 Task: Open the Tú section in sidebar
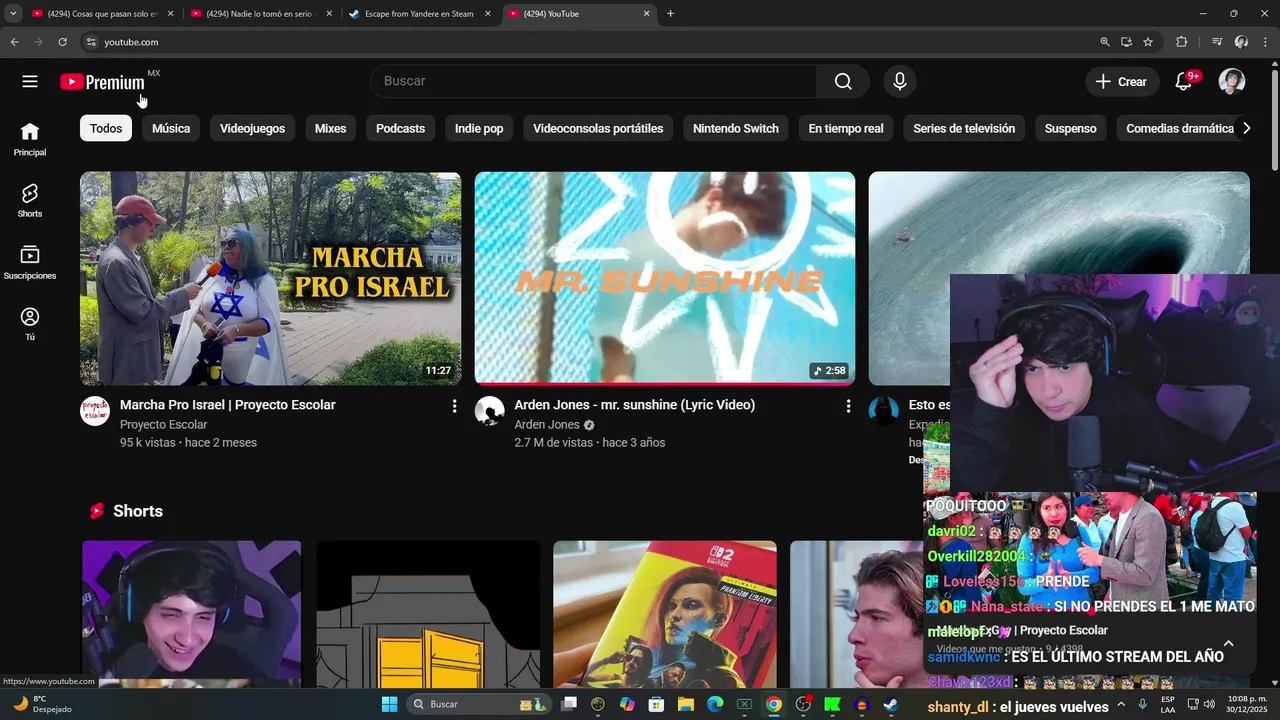point(30,324)
